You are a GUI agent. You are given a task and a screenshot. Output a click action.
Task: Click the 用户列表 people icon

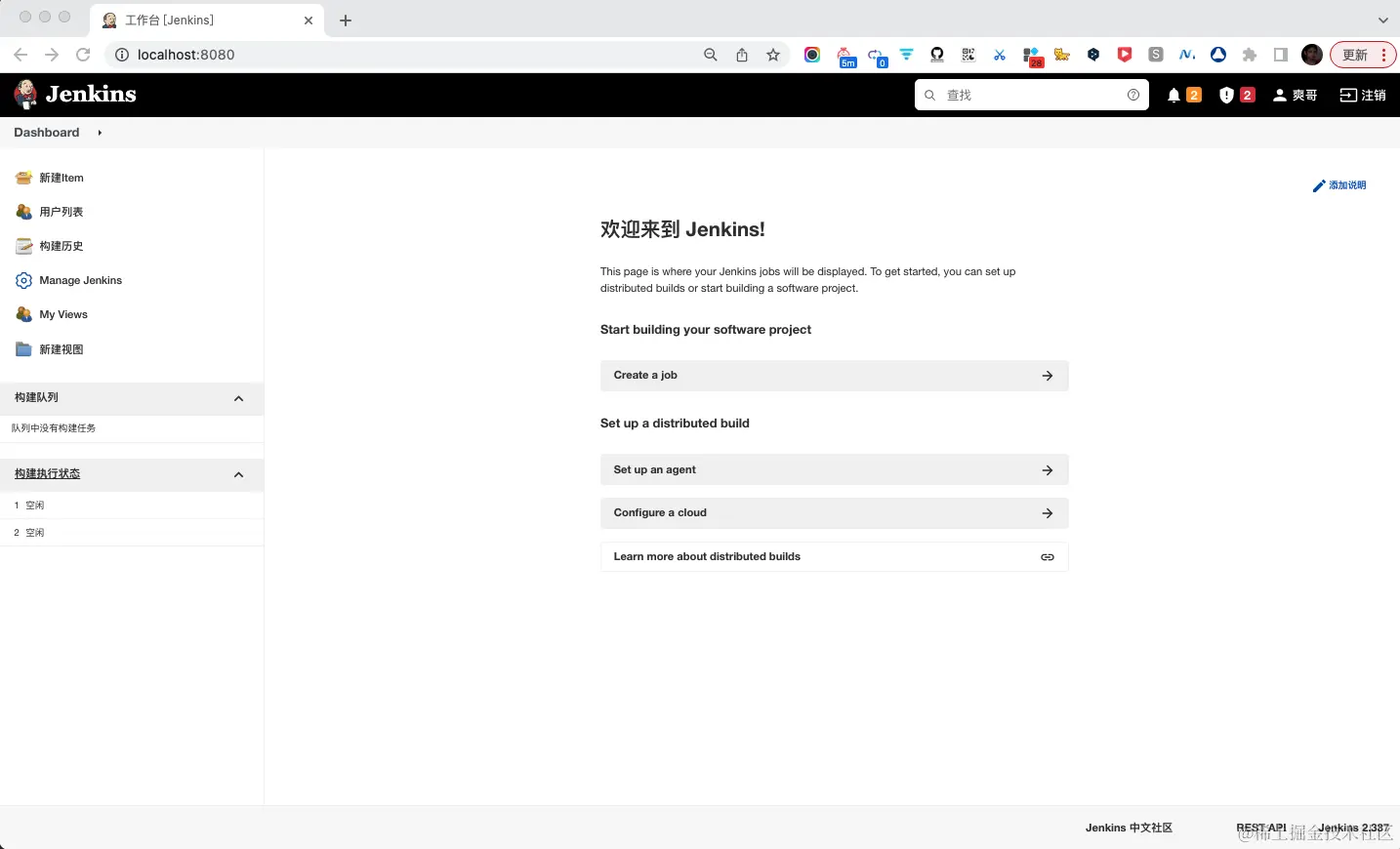[x=24, y=212]
